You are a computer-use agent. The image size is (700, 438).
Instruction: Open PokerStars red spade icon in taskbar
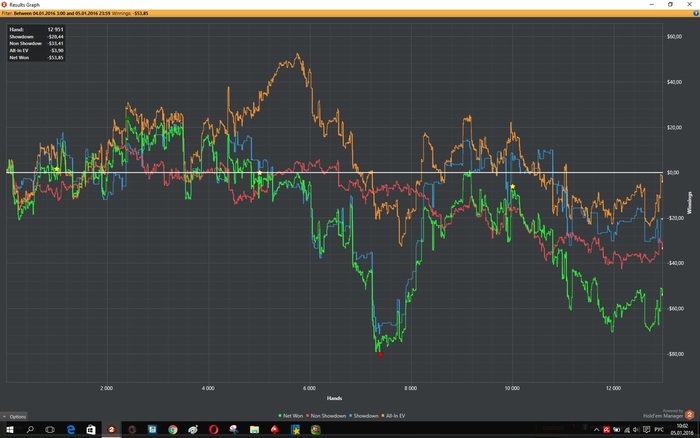pyautogui.click(x=275, y=430)
